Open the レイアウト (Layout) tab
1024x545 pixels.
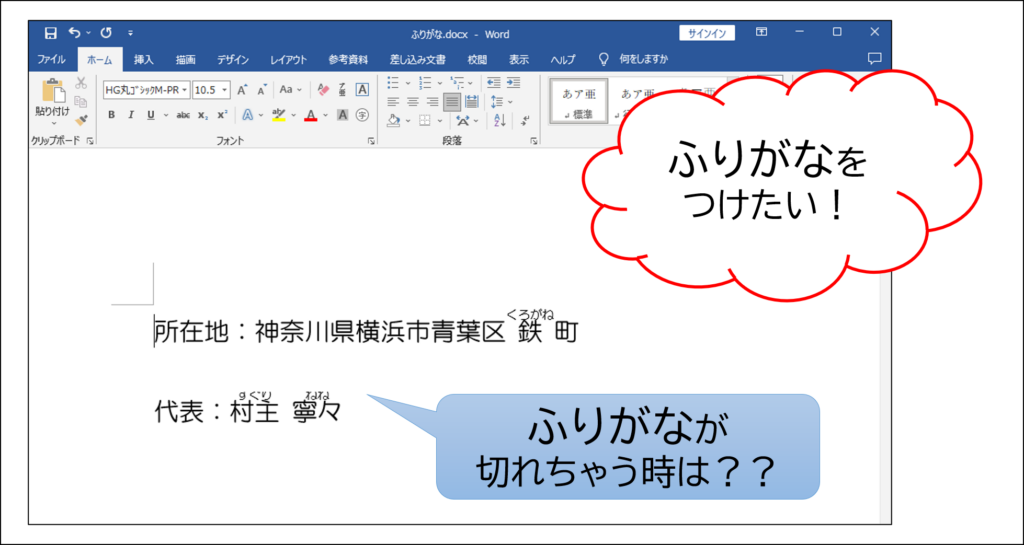coord(289,59)
